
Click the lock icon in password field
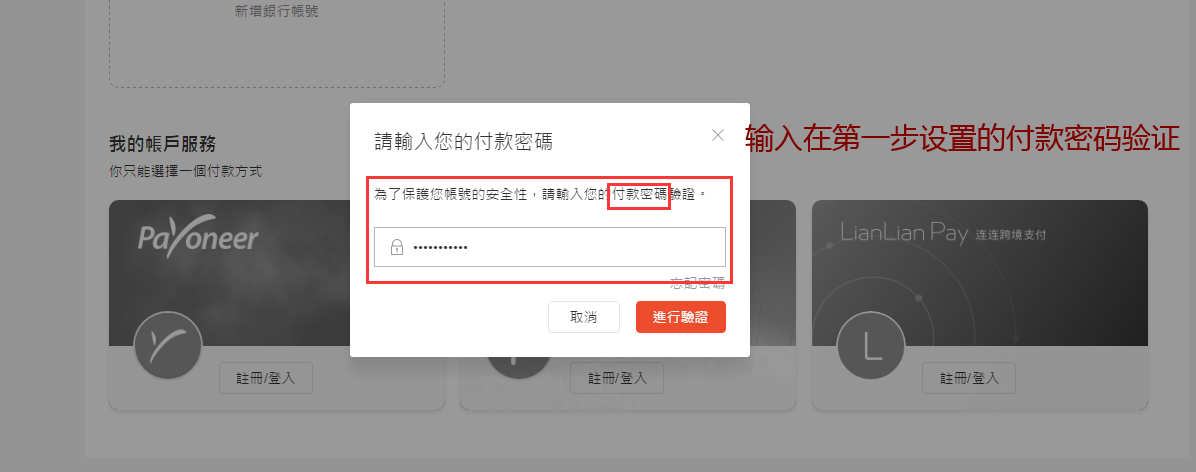tap(397, 247)
